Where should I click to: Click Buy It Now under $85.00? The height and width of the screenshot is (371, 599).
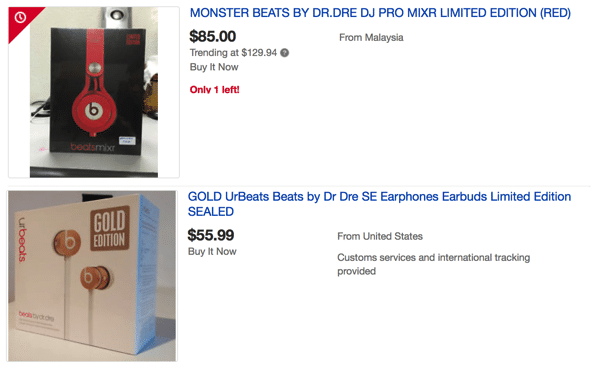point(214,67)
